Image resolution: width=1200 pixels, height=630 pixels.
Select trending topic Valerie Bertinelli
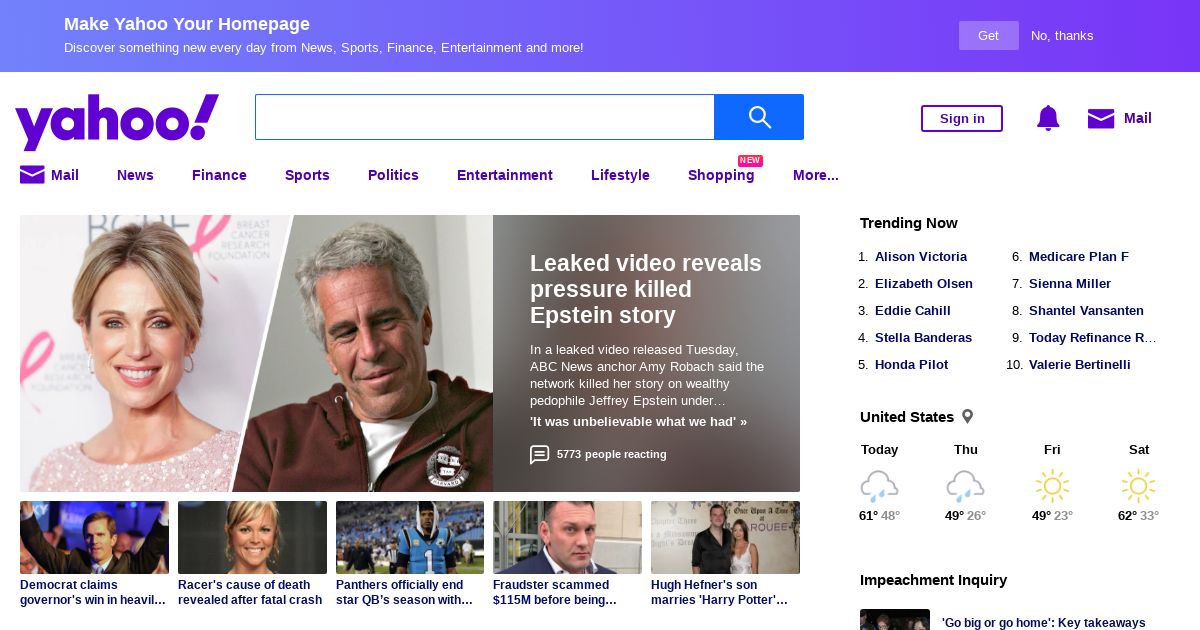1080,365
